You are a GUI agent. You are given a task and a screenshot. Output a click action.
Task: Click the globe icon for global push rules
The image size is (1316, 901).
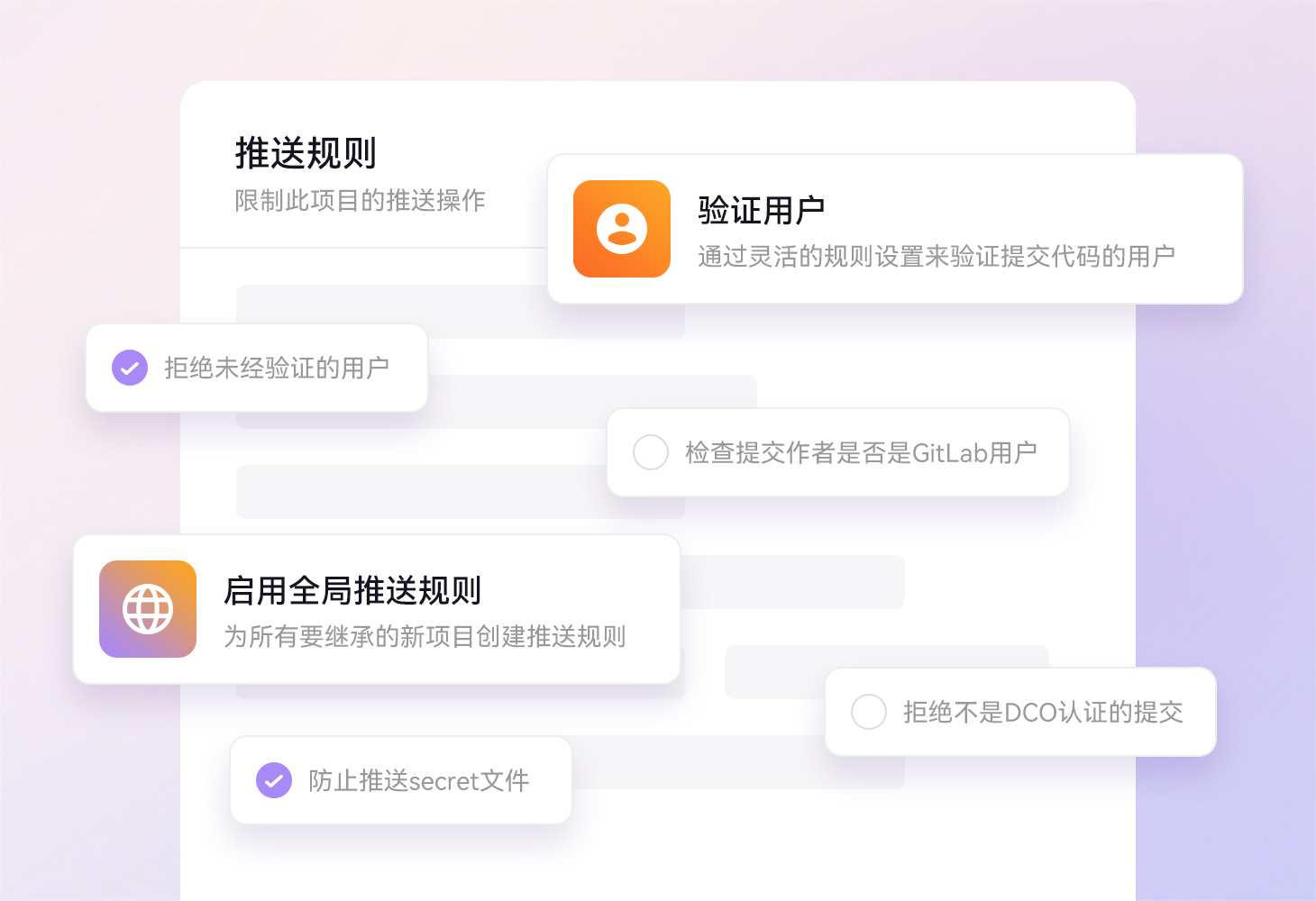click(148, 609)
